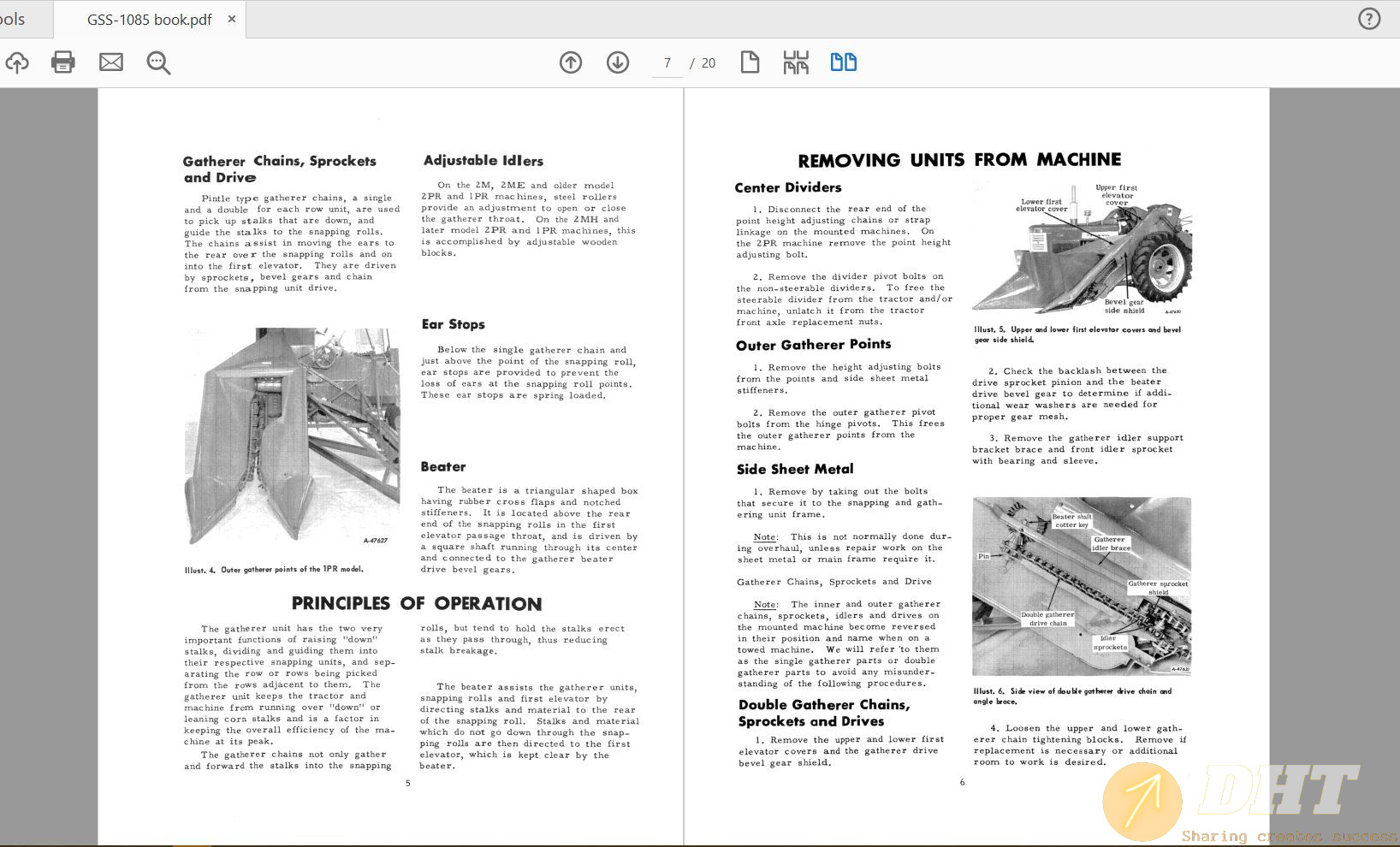The image size is (1400, 847).
Task: Click the current page number field
Action: click(667, 63)
